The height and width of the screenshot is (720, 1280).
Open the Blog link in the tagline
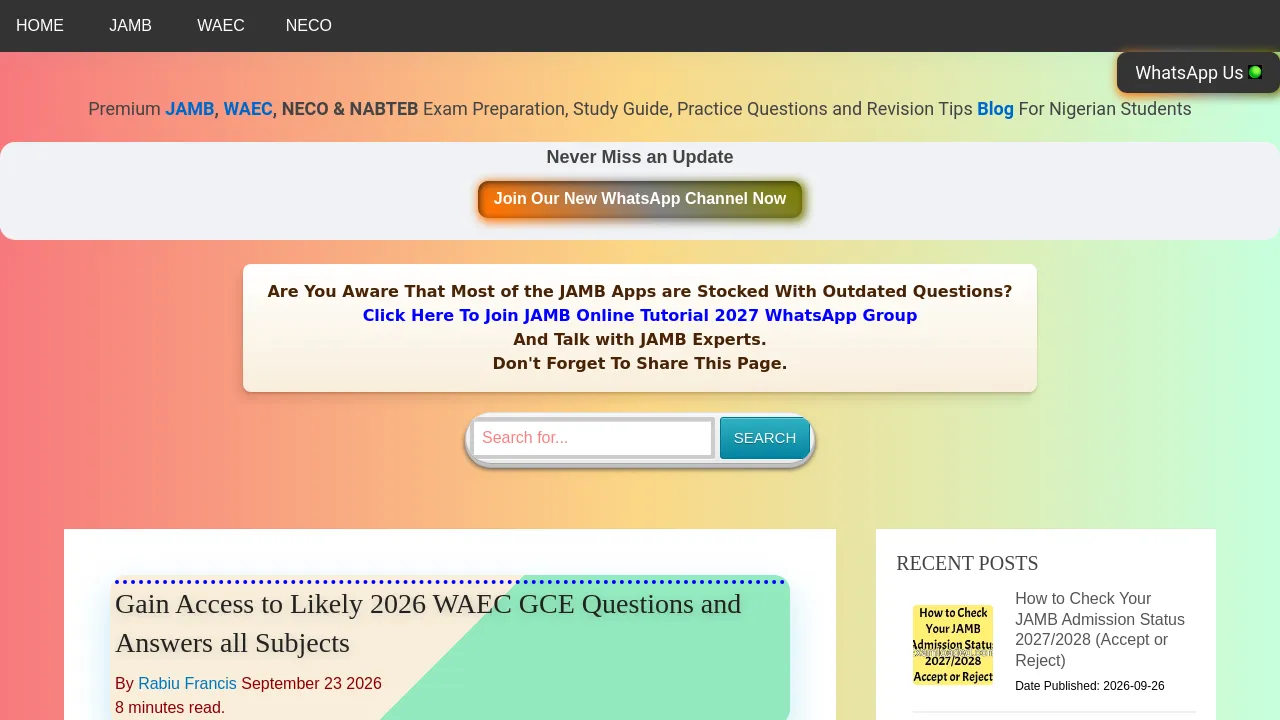(x=995, y=109)
